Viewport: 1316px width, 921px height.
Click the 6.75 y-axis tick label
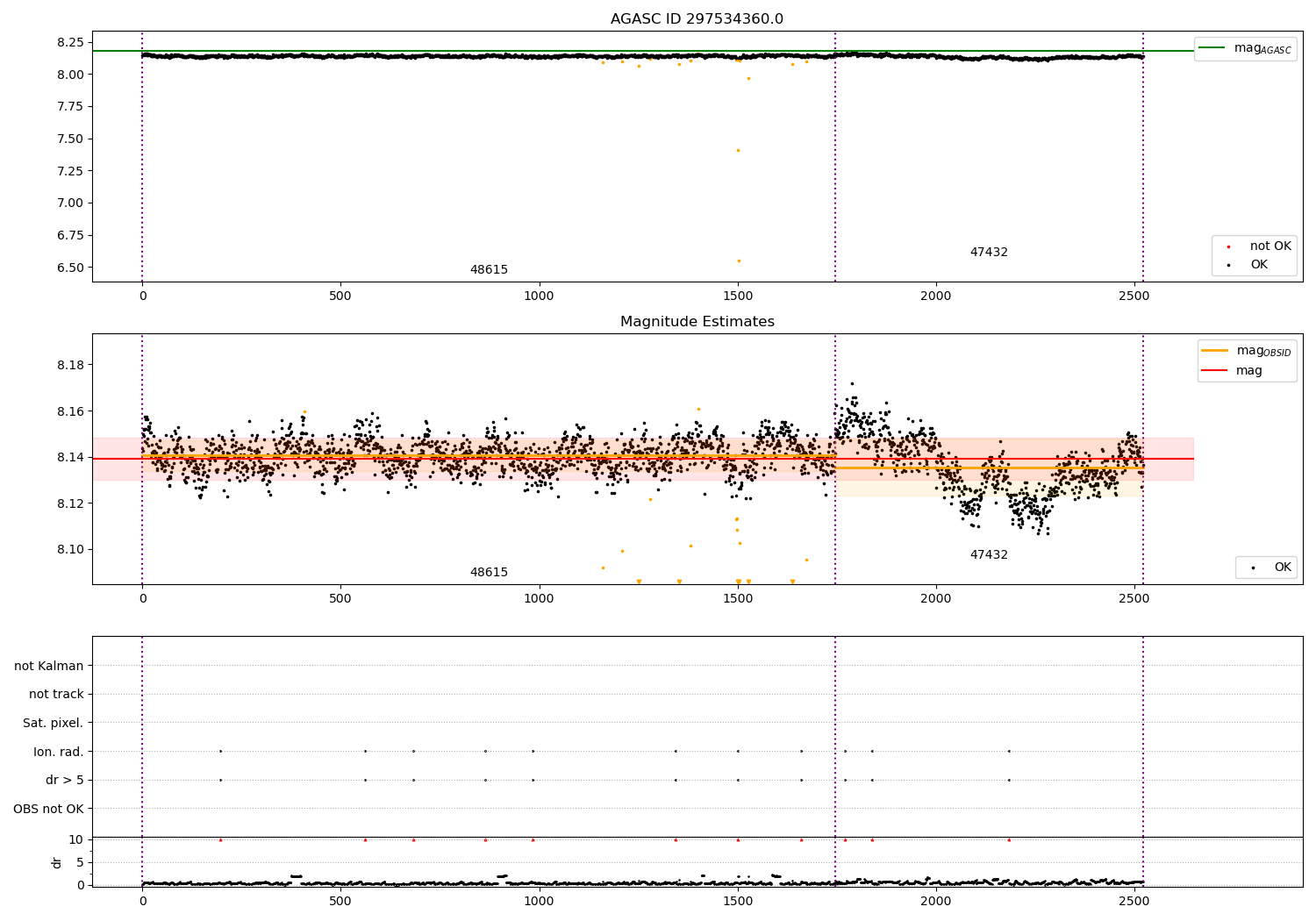click(69, 235)
